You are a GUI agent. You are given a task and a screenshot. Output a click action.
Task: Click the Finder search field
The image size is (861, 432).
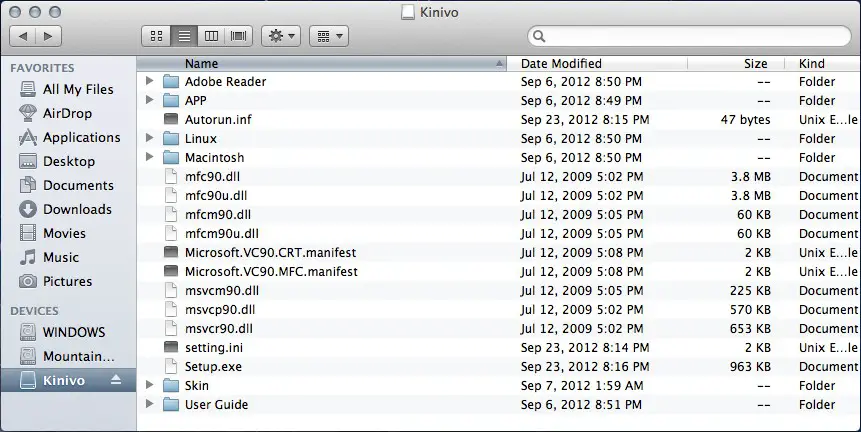pyautogui.click(x=689, y=36)
